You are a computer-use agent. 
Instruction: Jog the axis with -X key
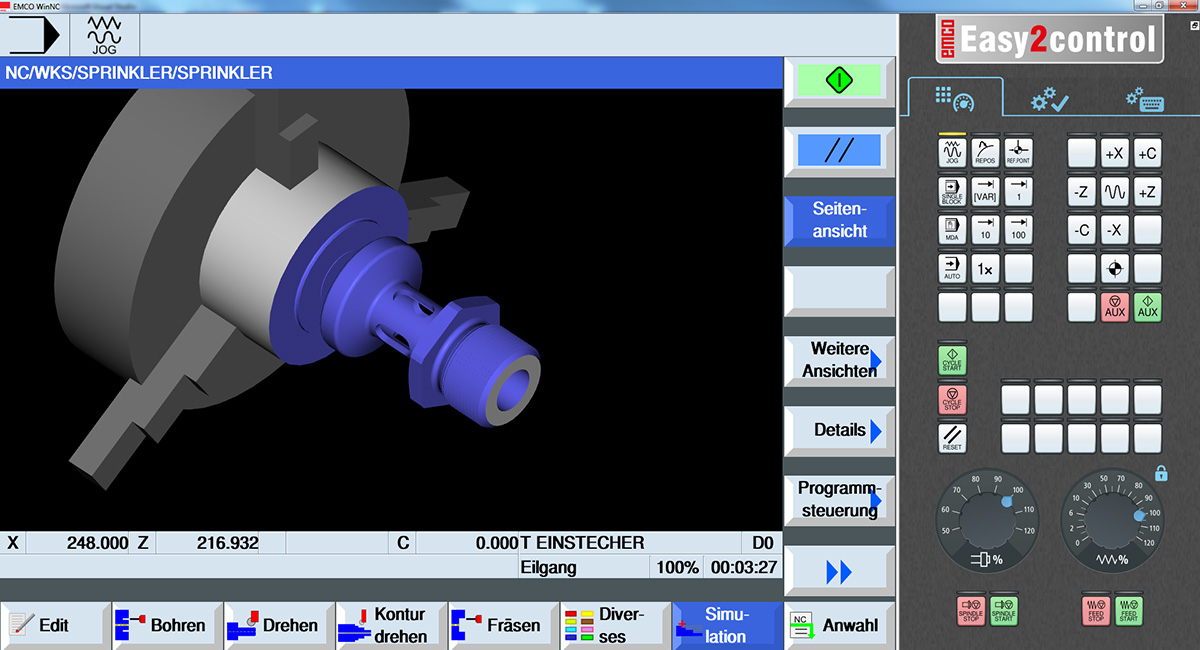tap(1114, 230)
